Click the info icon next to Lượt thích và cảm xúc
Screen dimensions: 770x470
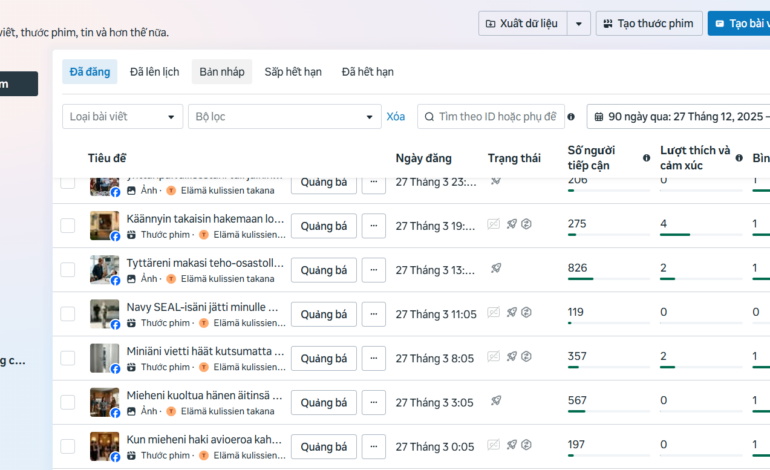739,158
